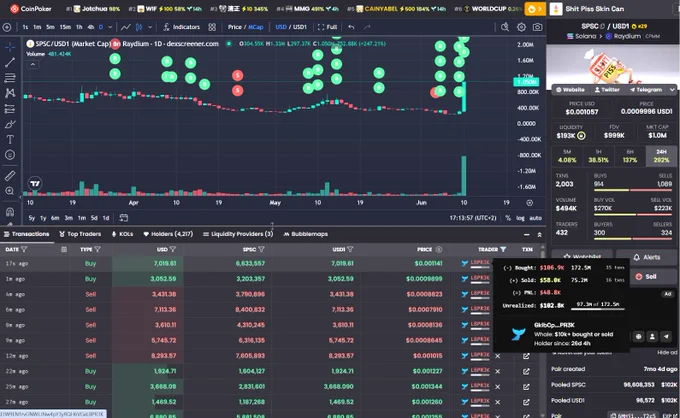Switch chart to MCap view
Viewport: 680px width, 418px height.
[255, 27]
